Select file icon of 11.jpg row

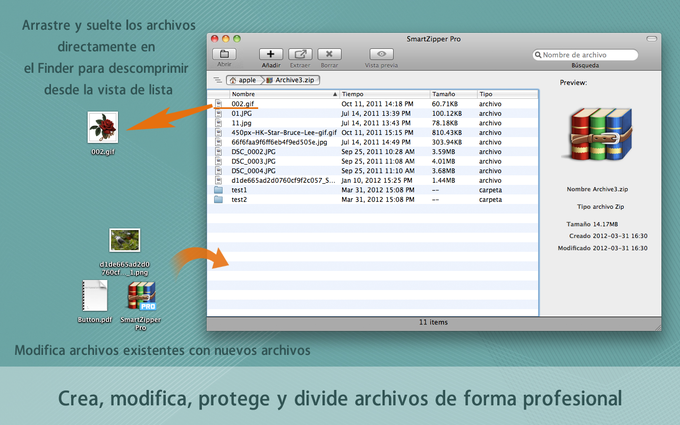coord(219,123)
